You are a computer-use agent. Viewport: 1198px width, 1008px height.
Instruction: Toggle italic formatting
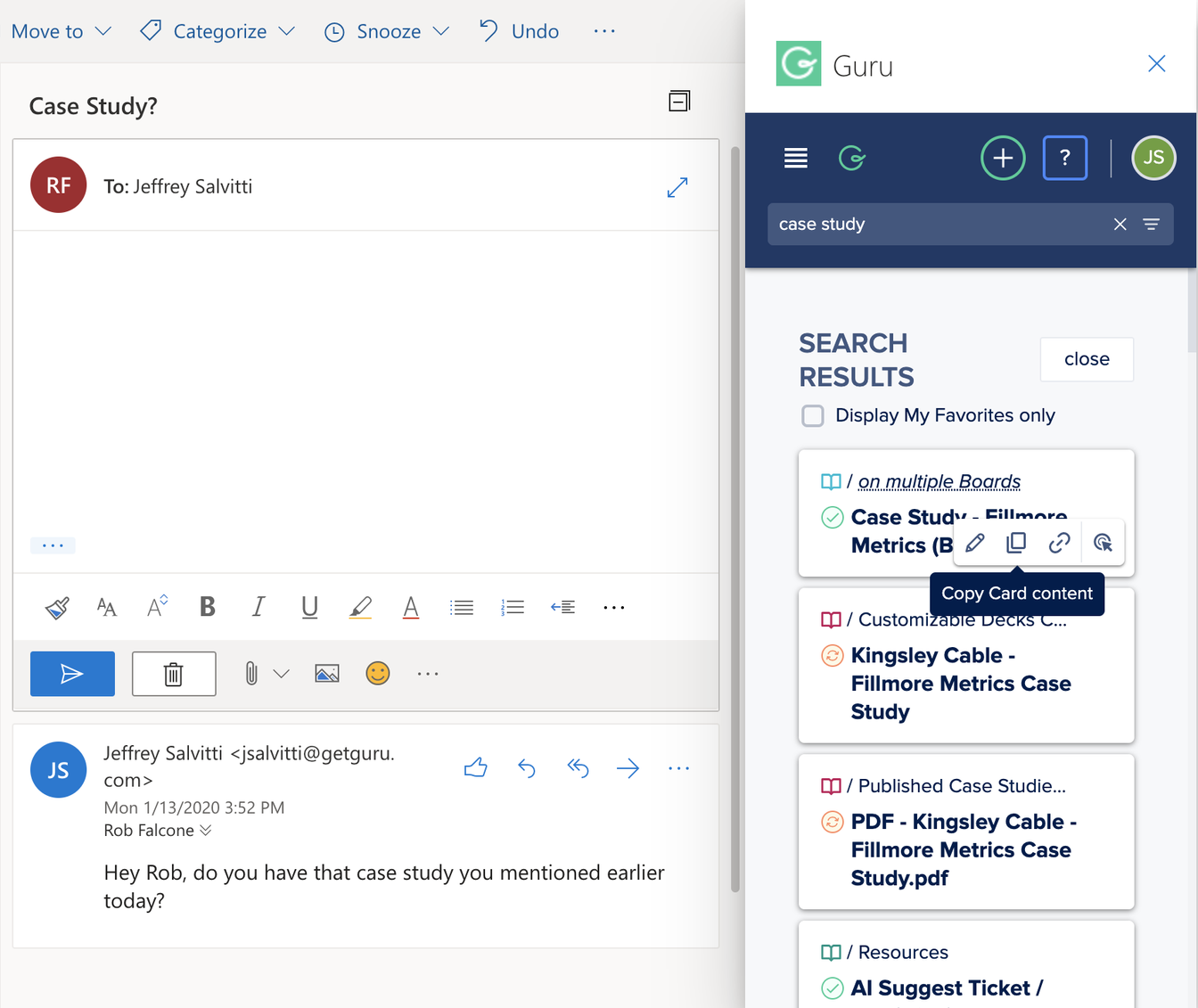coord(258,607)
